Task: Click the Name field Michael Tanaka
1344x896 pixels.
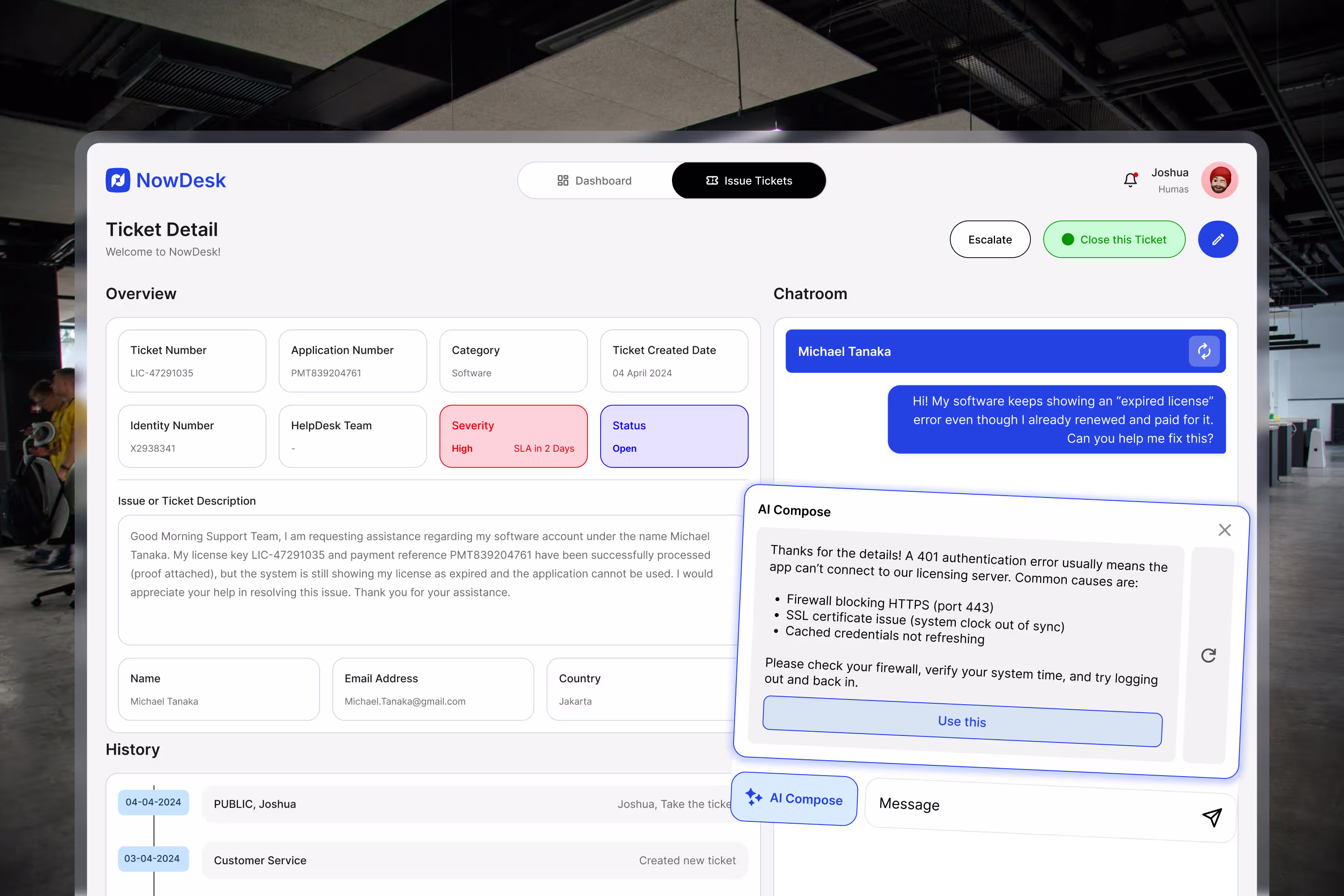Action: pos(219,689)
